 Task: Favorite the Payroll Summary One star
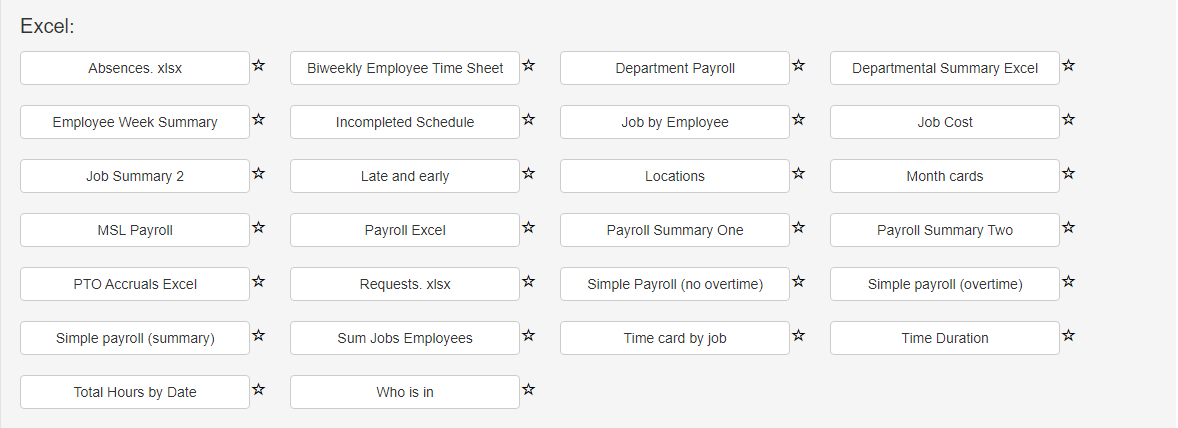(799, 228)
